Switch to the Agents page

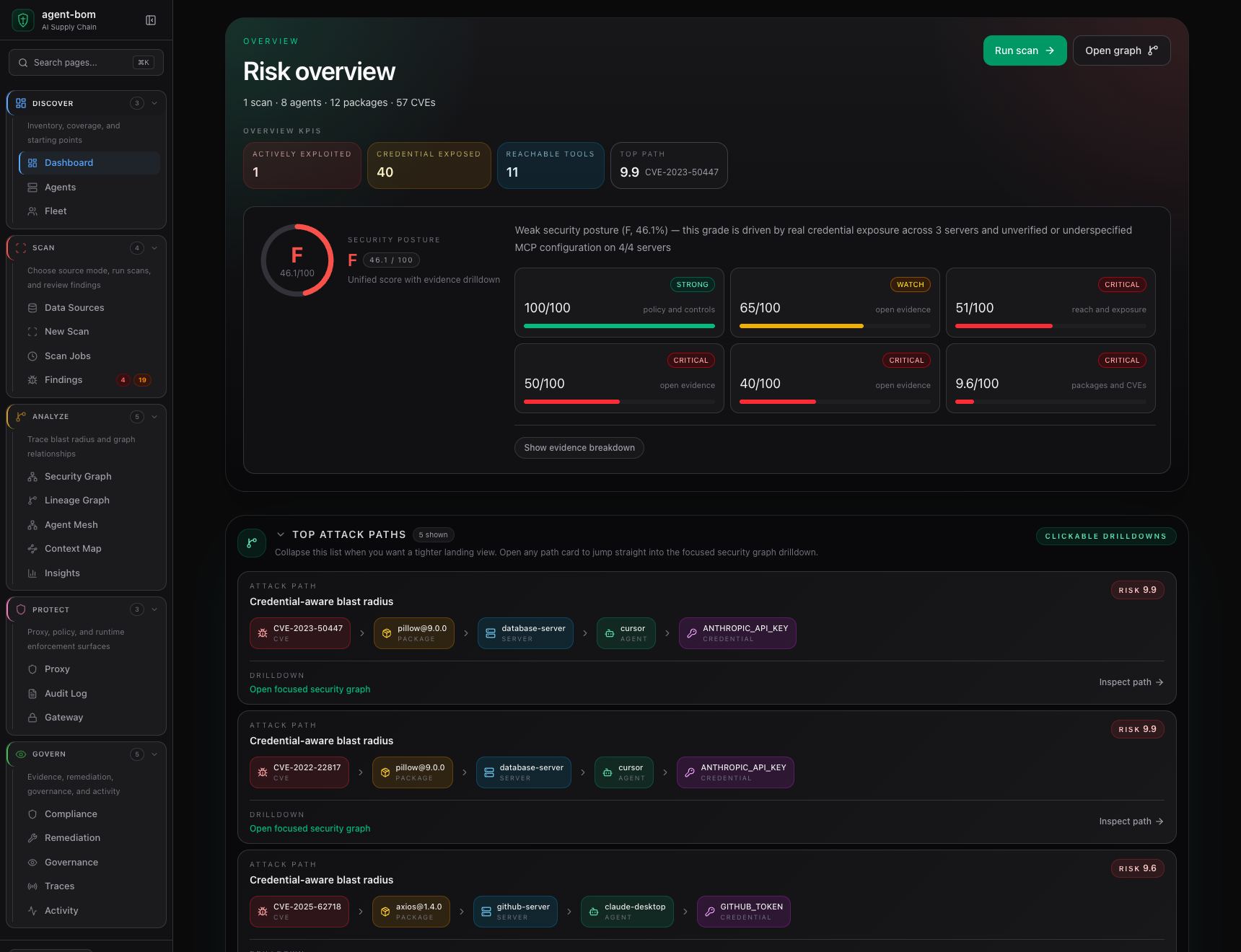tap(60, 187)
